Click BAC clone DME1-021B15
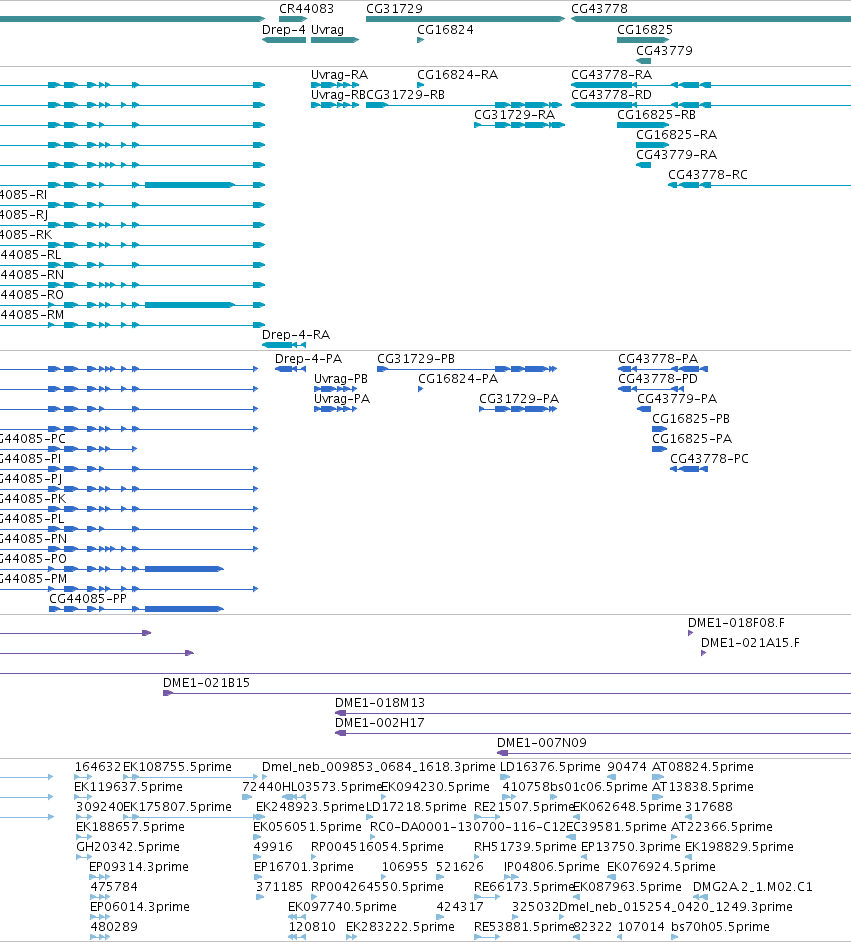The height and width of the screenshot is (942, 851). click(x=206, y=683)
